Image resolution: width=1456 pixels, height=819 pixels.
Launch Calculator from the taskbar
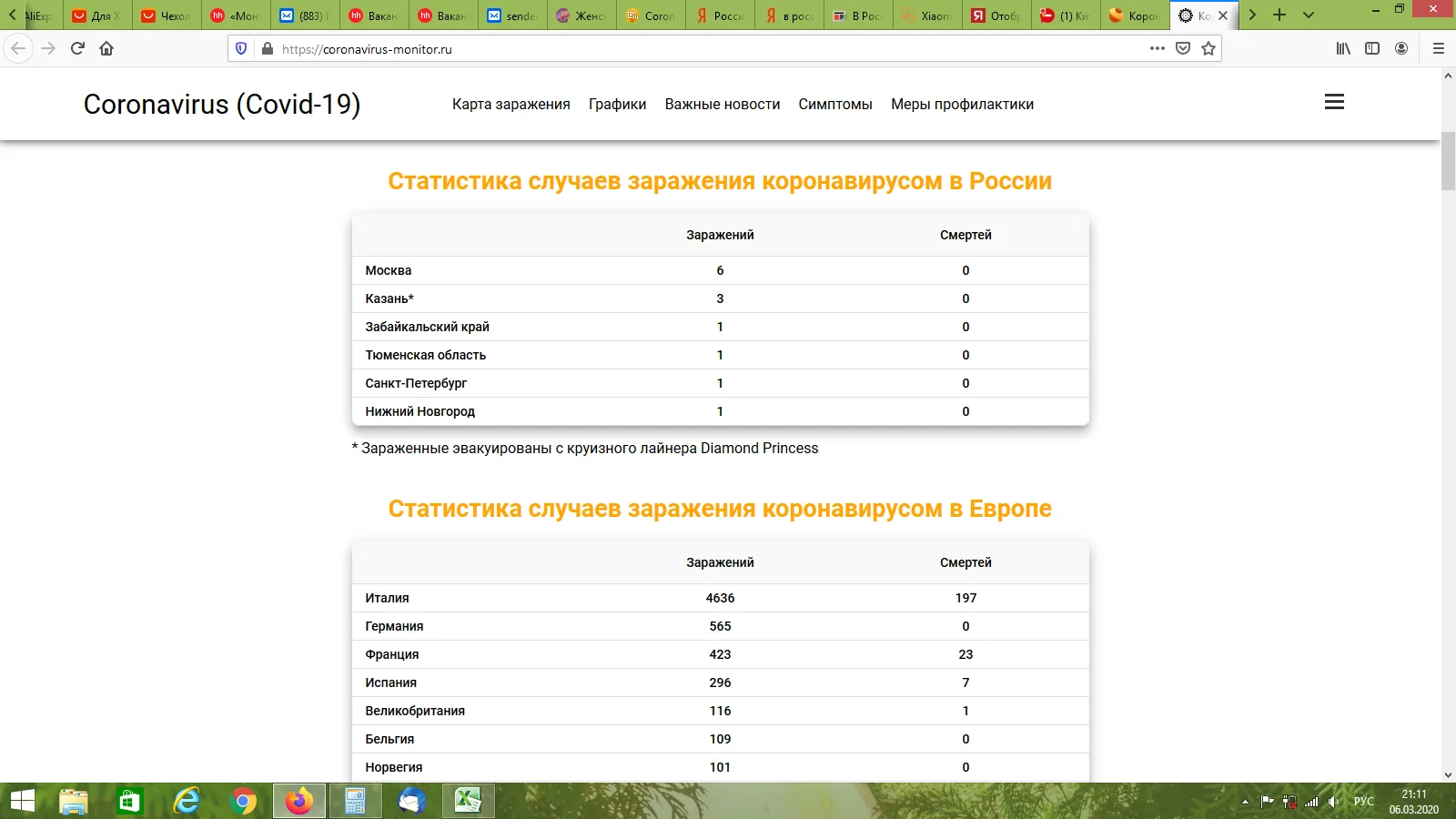click(x=355, y=802)
